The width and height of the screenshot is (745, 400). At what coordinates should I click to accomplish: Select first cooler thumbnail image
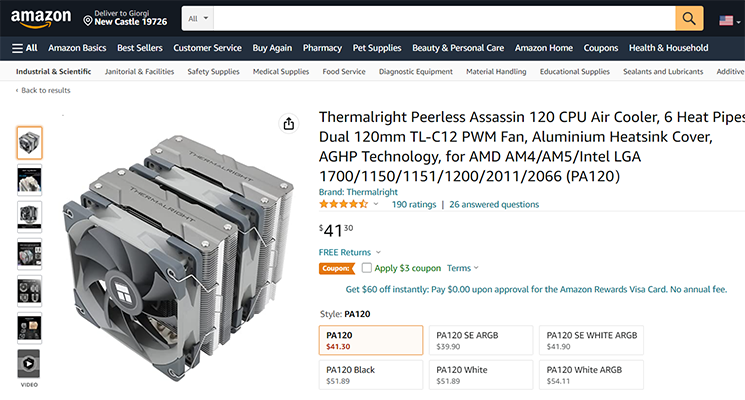[29, 143]
